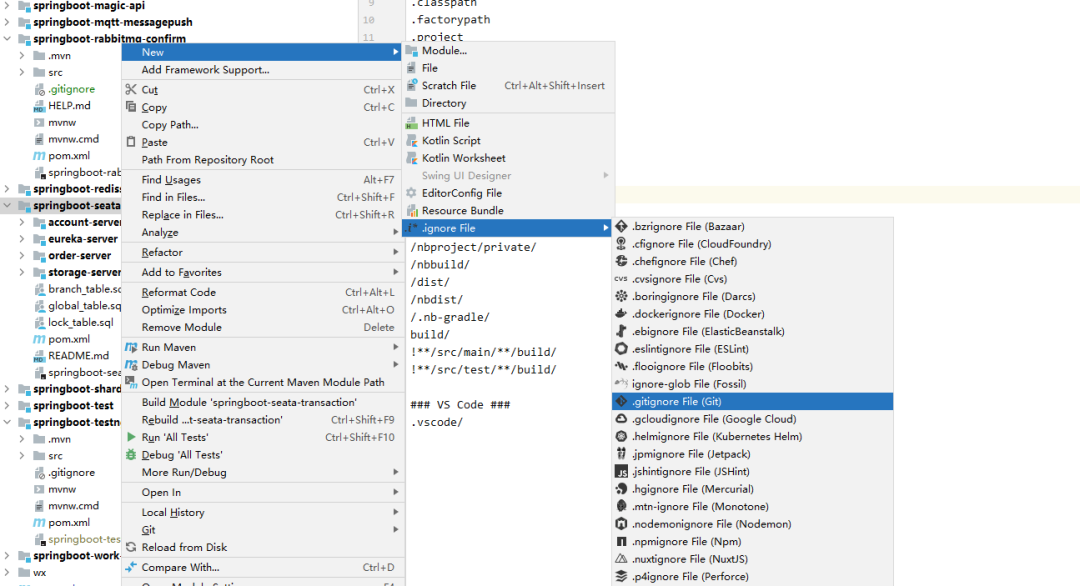
Task: Click the cvs icon beside .cvsignore File
Action: click(621, 279)
